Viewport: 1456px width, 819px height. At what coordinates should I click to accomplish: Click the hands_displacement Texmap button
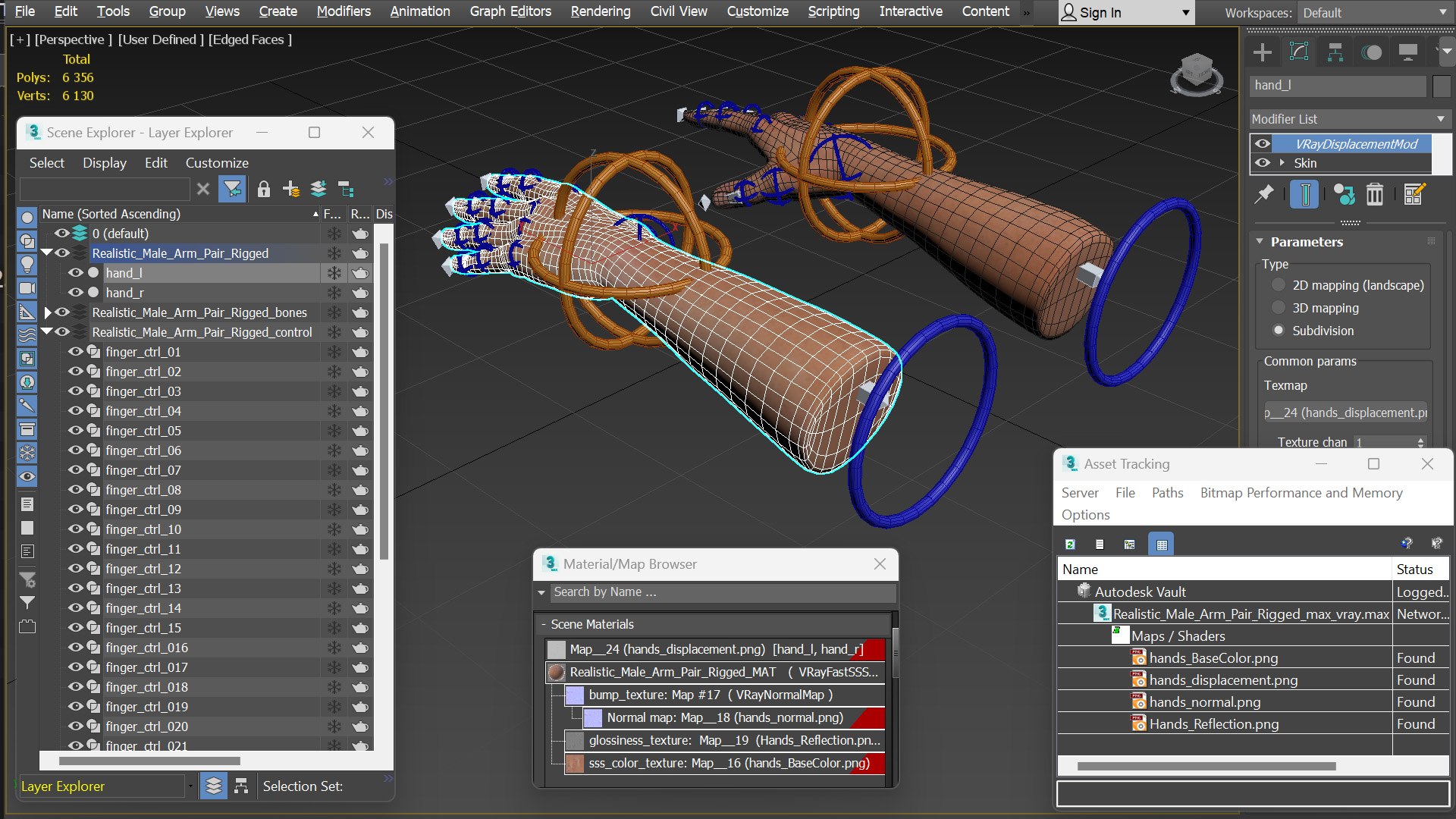[x=1345, y=413]
